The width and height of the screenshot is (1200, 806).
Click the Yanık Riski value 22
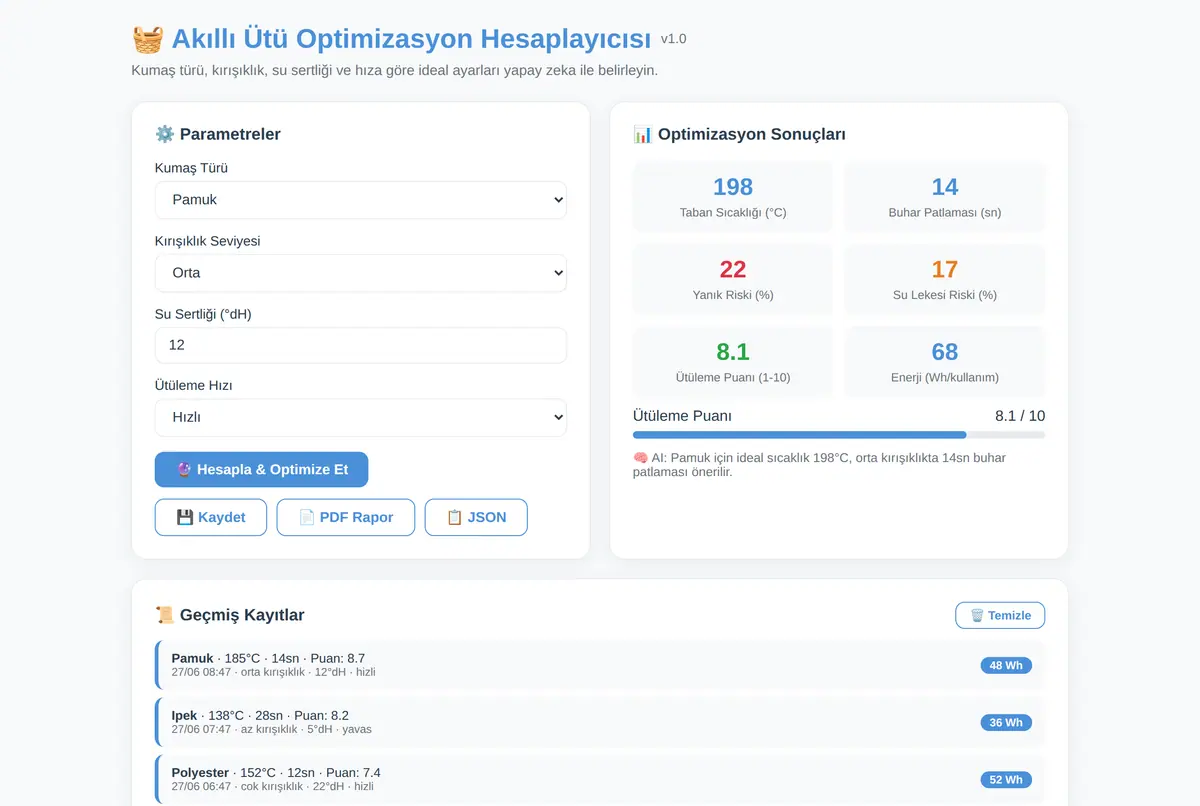click(x=733, y=269)
